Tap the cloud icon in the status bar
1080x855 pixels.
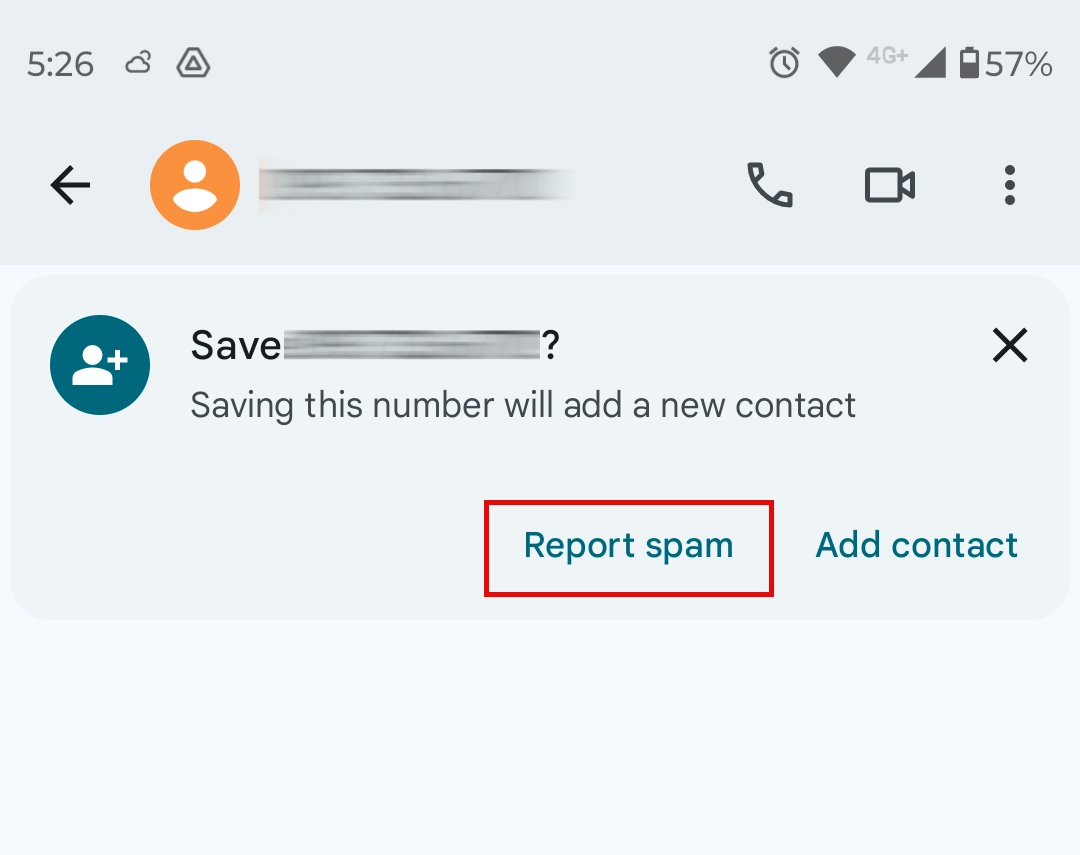(137, 62)
